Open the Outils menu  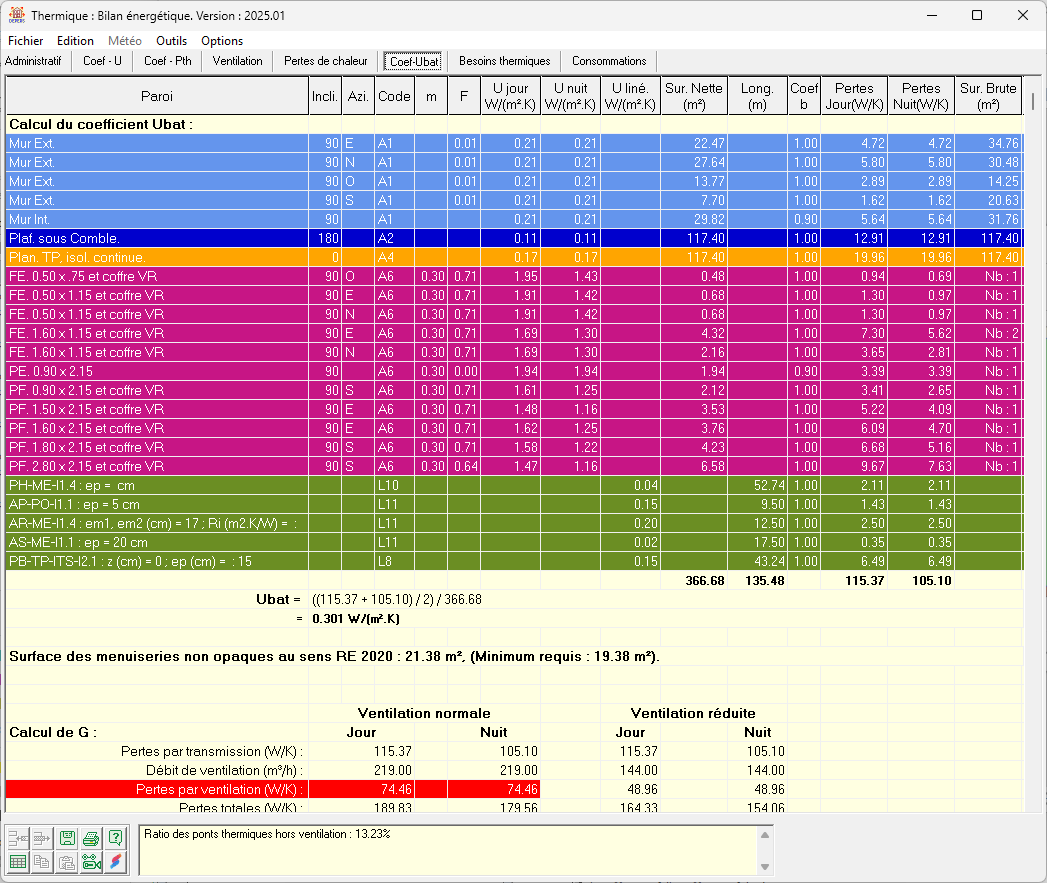(171, 41)
